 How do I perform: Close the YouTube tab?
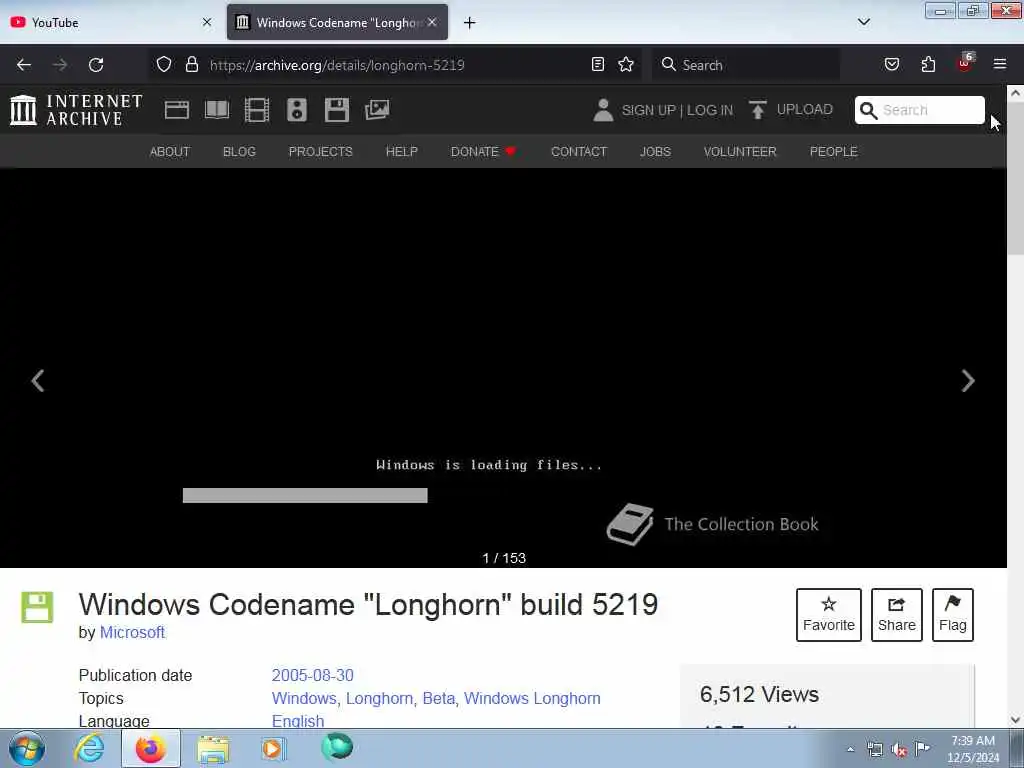pyautogui.click(x=207, y=22)
